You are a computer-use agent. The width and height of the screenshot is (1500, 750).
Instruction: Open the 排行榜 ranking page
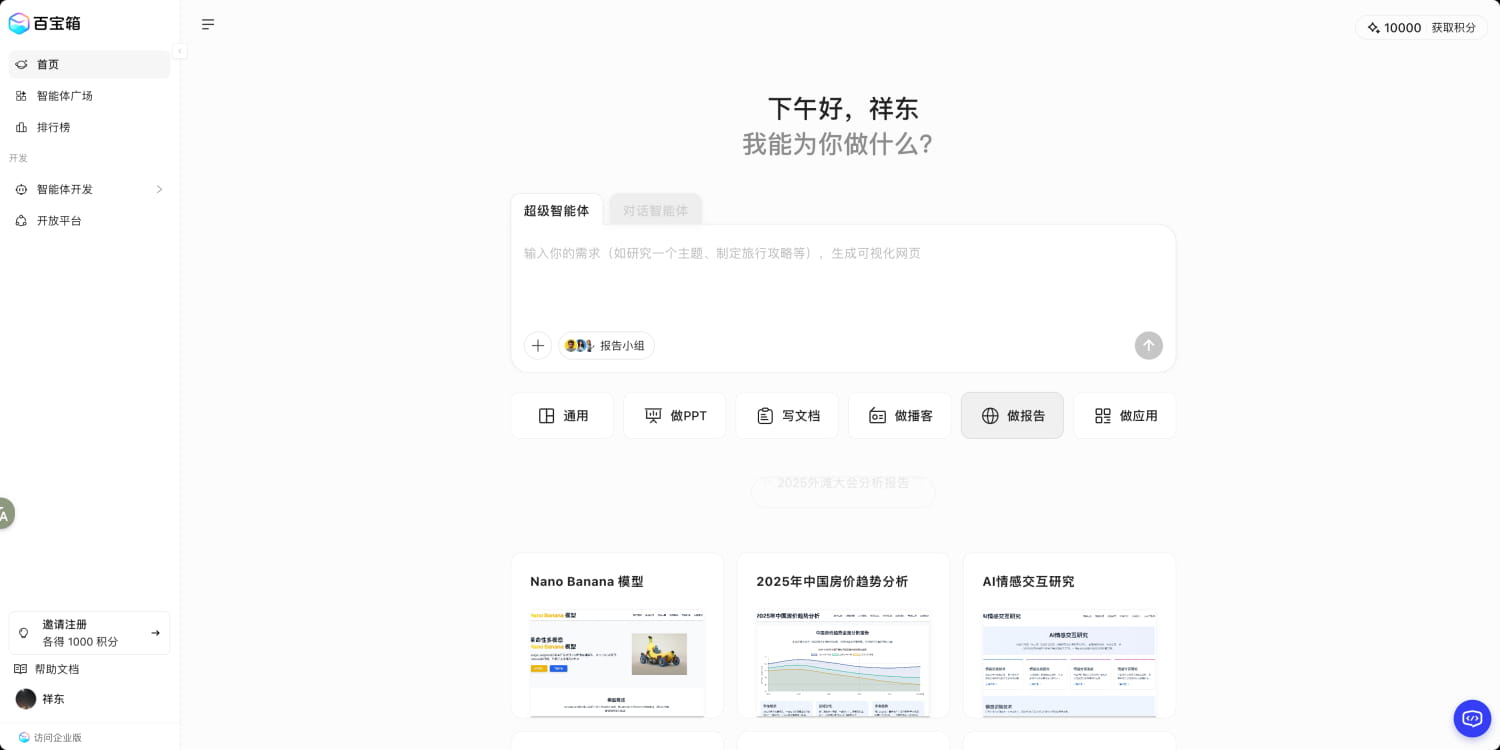tap(89, 127)
